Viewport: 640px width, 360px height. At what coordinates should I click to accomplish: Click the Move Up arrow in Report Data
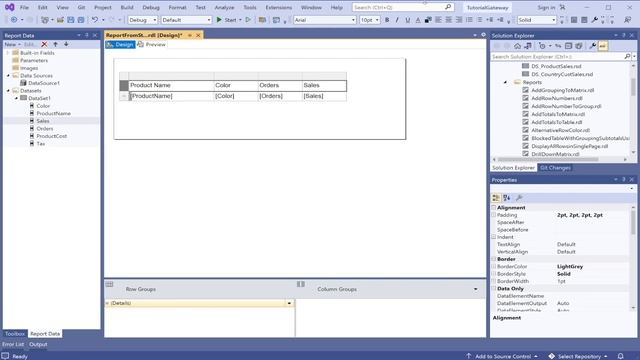tap(56, 44)
